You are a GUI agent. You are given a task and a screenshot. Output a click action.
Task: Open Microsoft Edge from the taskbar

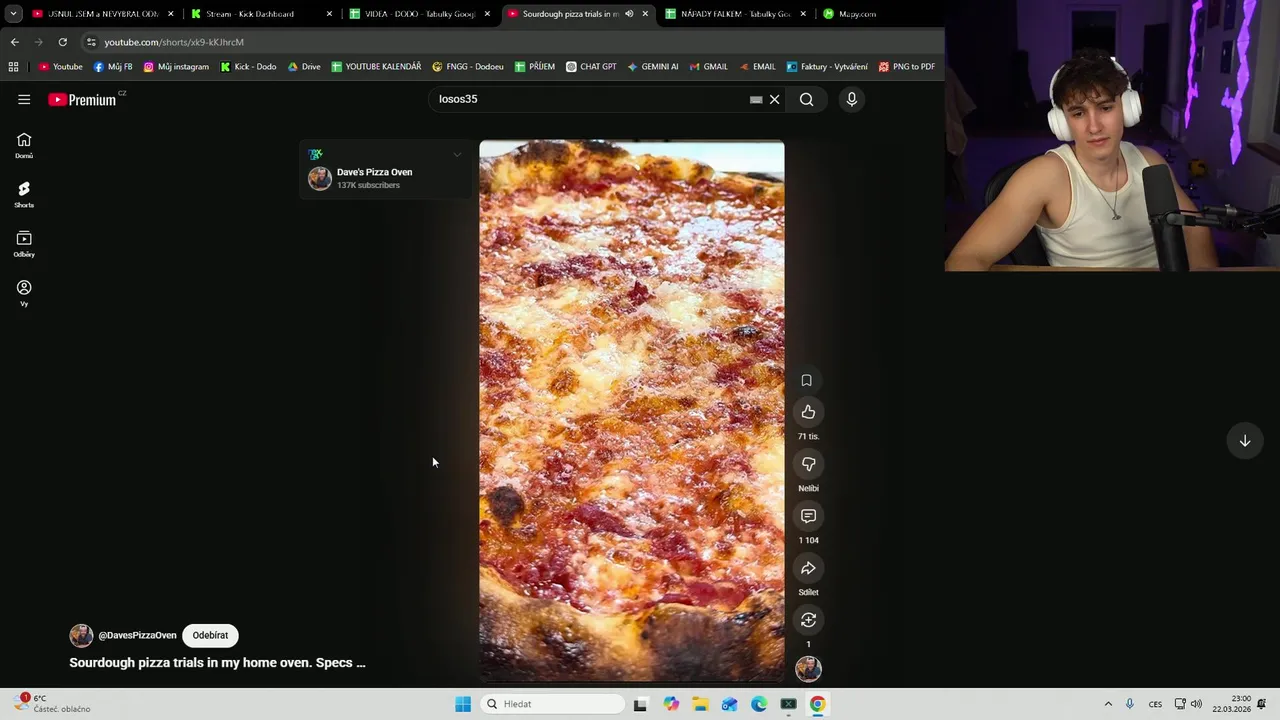click(759, 704)
